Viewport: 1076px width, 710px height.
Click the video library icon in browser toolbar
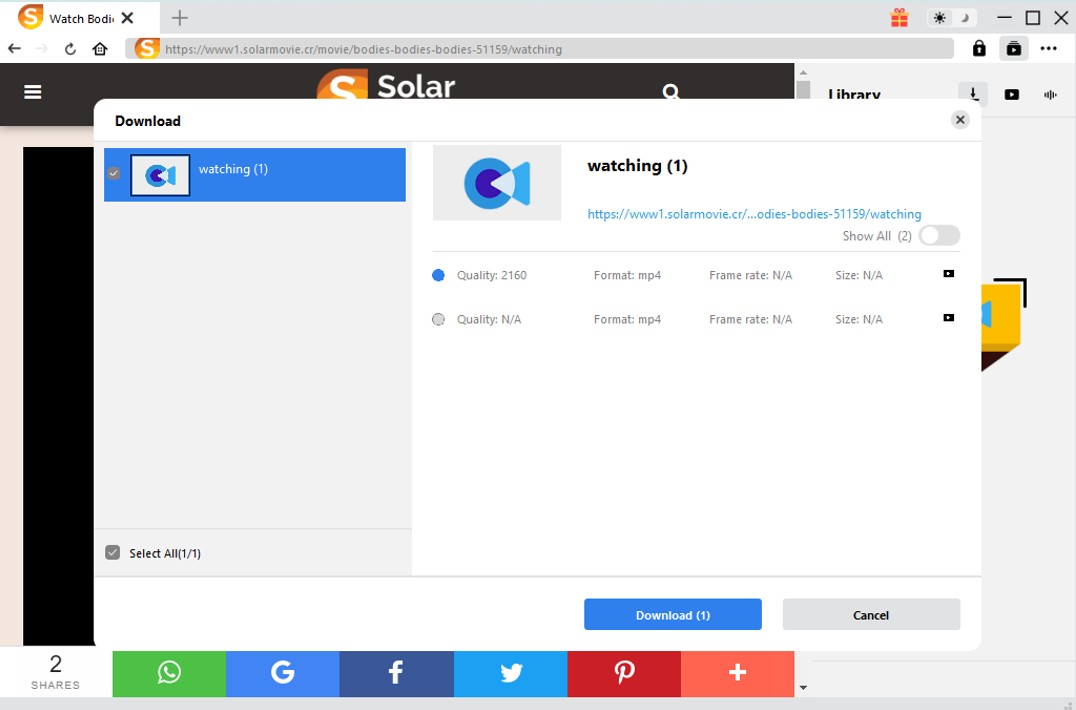(x=1014, y=48)
